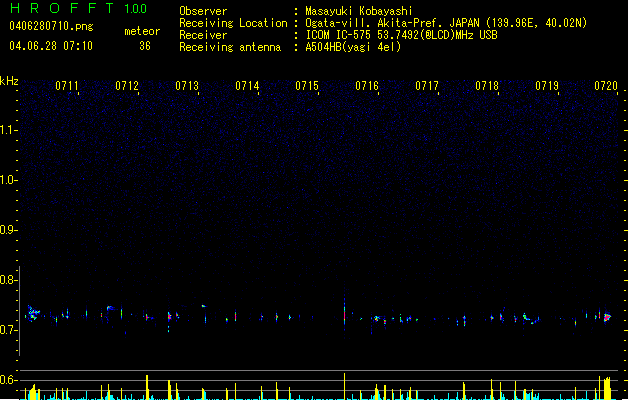Click the version number 1.00

click(135, 9)
